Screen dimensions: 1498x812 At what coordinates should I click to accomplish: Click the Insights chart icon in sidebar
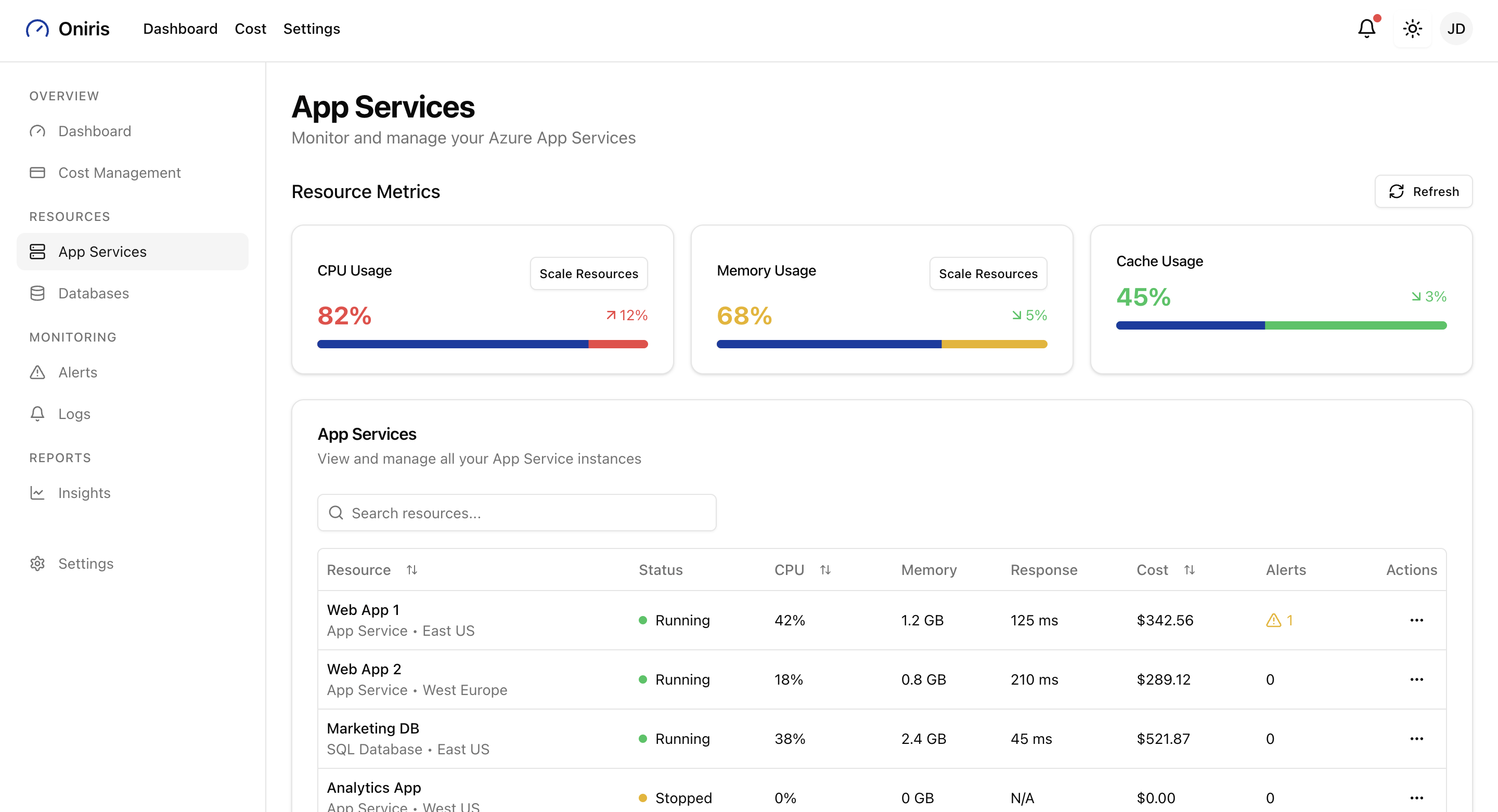37,493
